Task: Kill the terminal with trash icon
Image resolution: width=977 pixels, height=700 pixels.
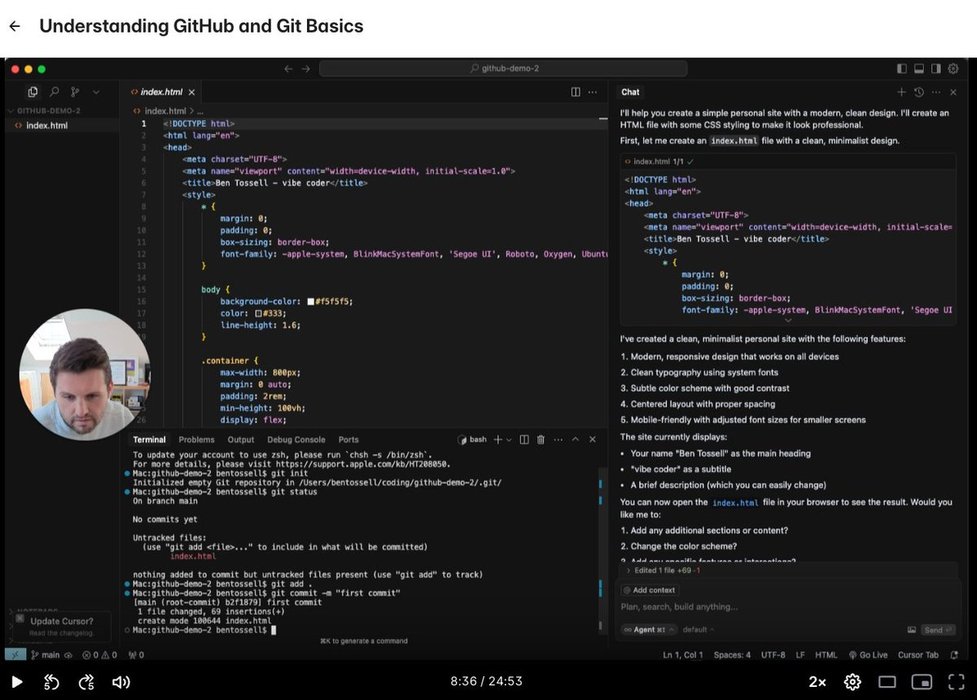Action: tap(541, 440)
